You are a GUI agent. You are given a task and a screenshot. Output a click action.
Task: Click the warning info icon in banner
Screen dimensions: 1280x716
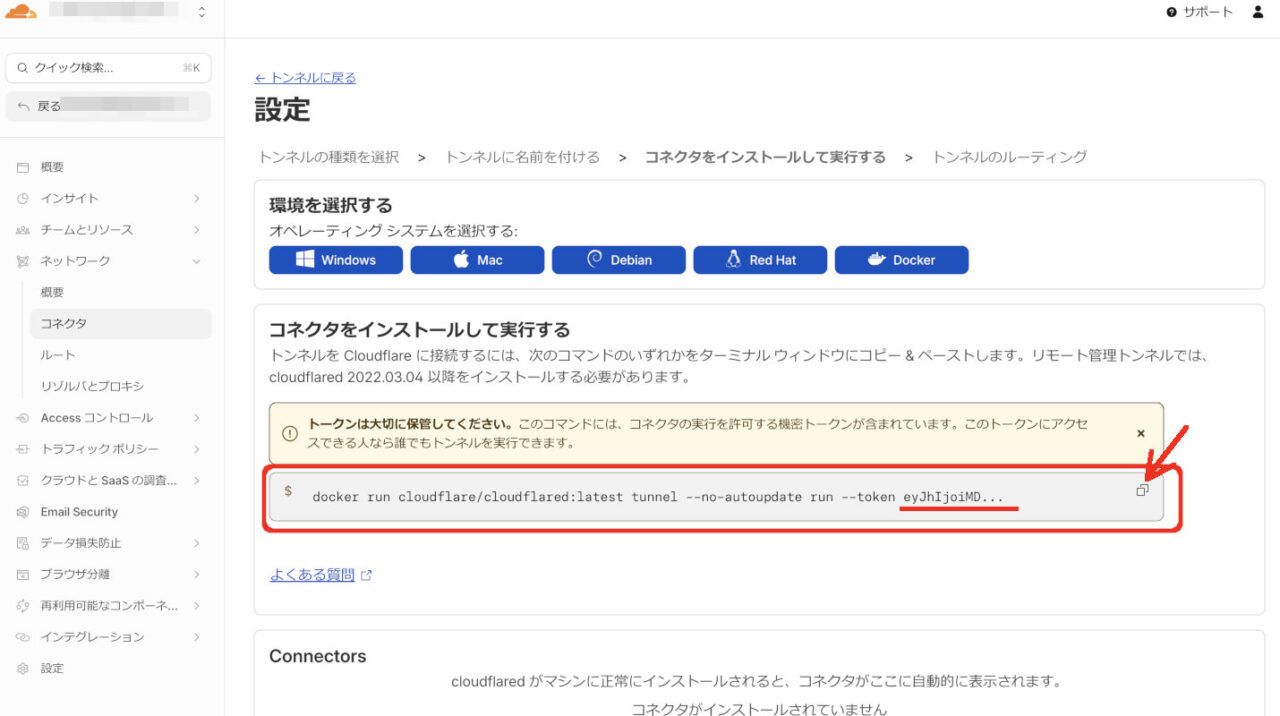pos(290,433)
